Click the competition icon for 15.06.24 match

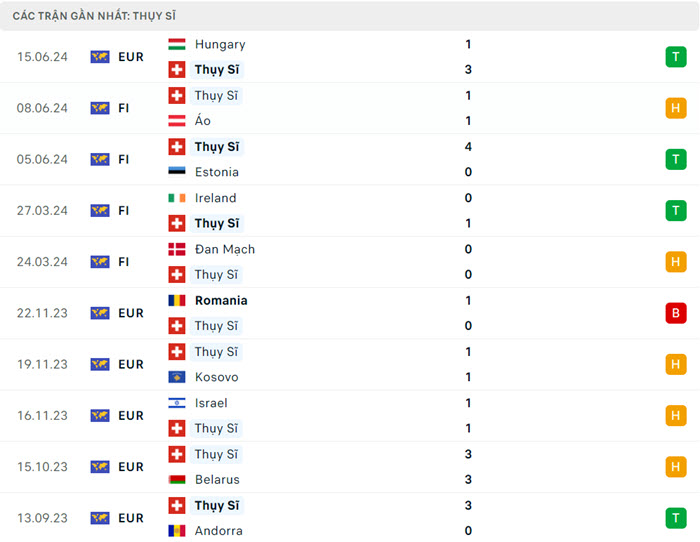[100, 57]
